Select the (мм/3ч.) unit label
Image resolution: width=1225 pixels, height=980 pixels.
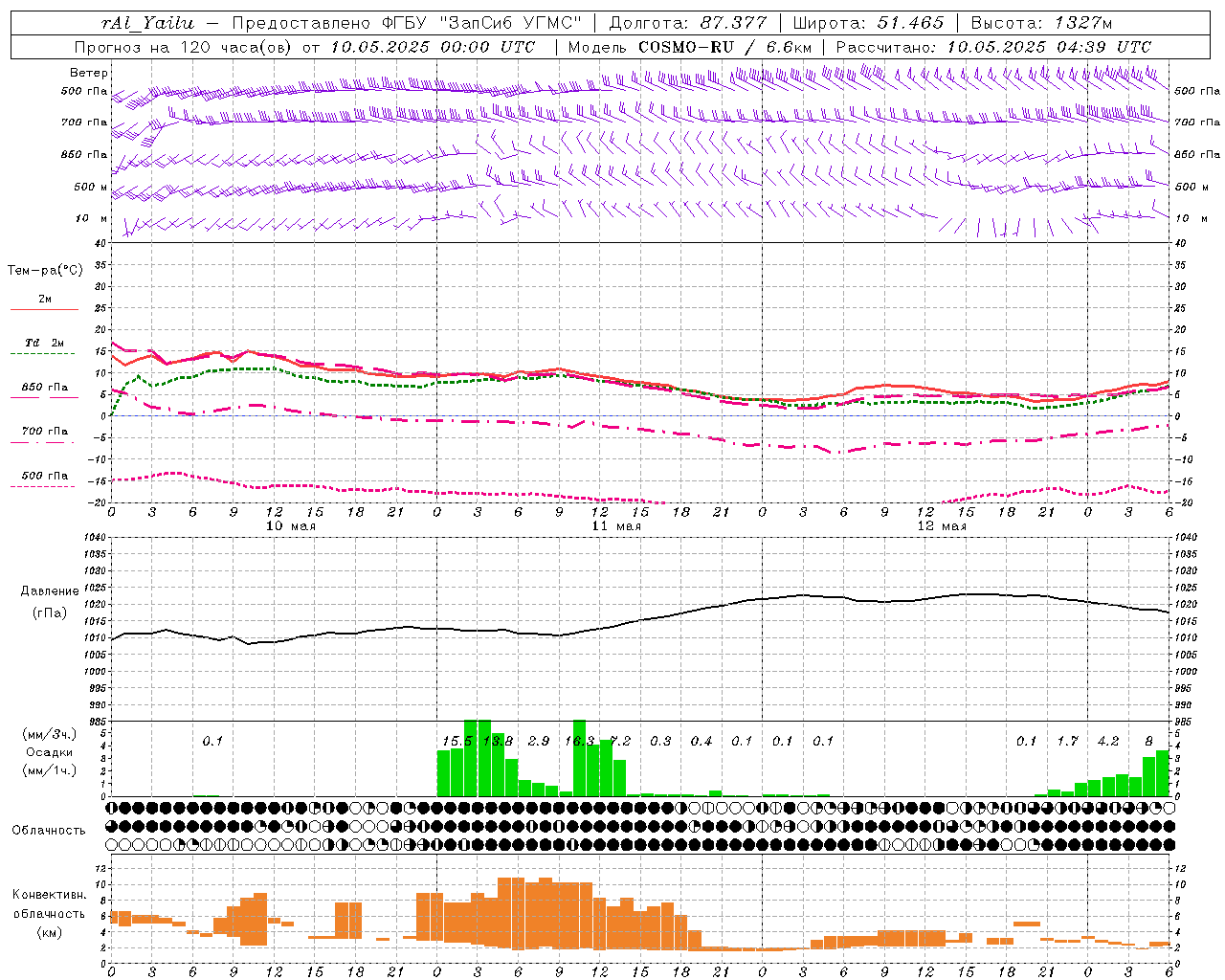[x=49, y=734]
